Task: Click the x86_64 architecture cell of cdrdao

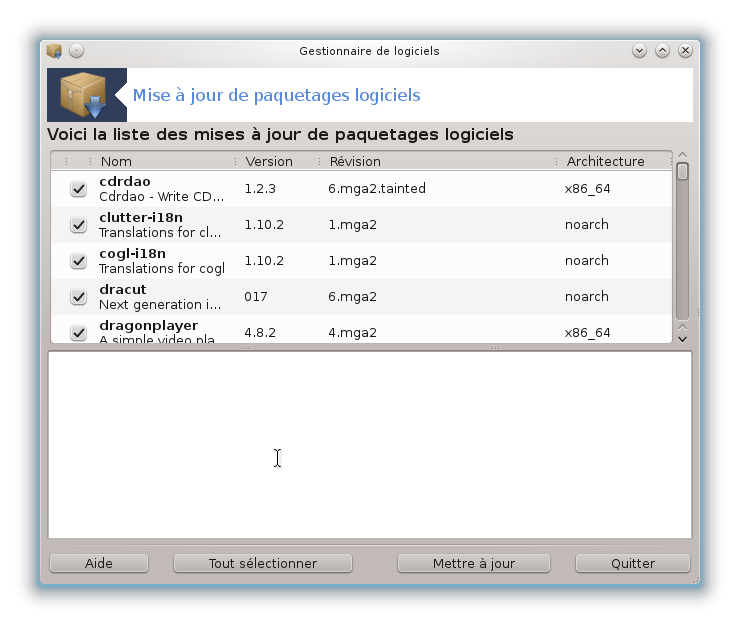Action: [x=588, y=189]
